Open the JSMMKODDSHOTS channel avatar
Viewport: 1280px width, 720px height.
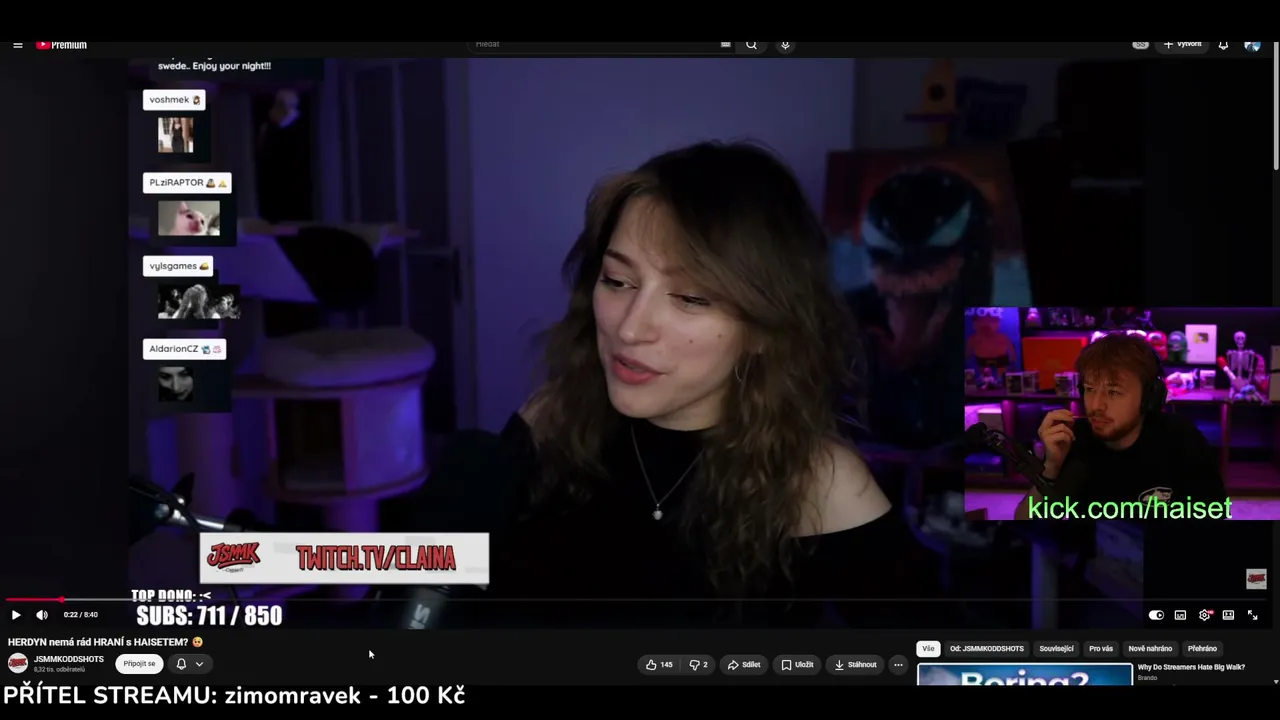18,663
